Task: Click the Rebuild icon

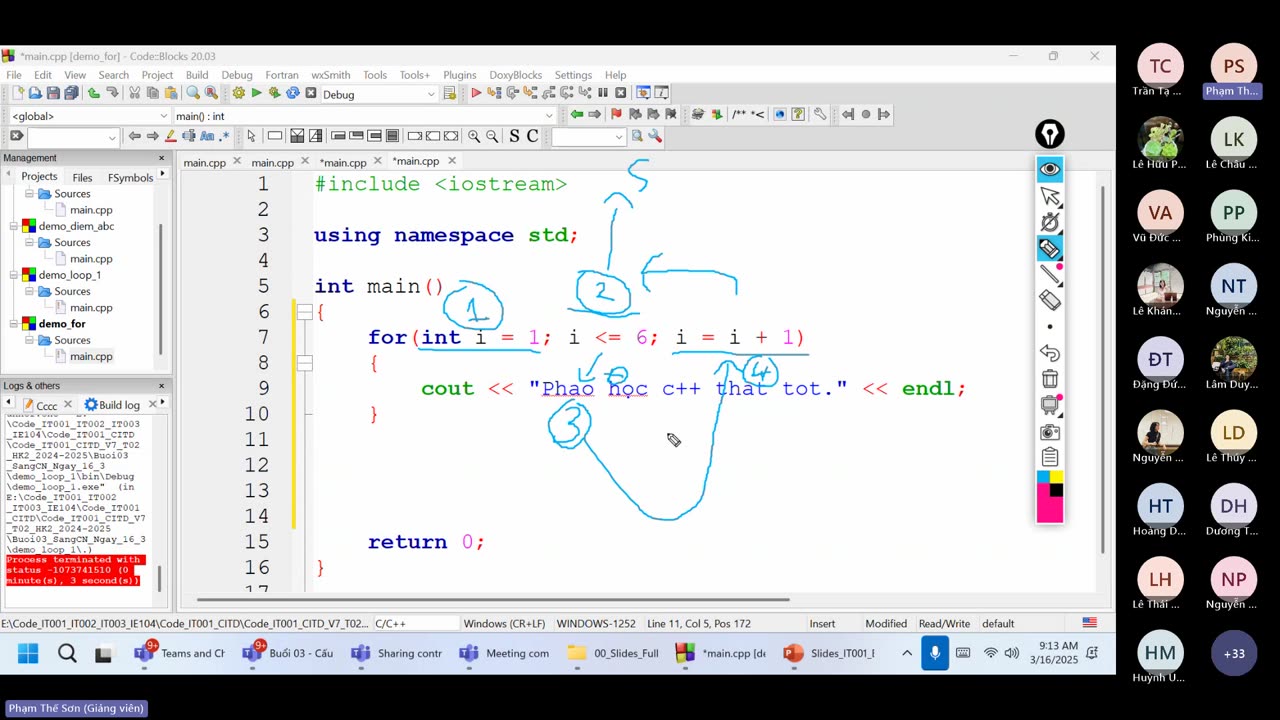Action: point(292,93)
